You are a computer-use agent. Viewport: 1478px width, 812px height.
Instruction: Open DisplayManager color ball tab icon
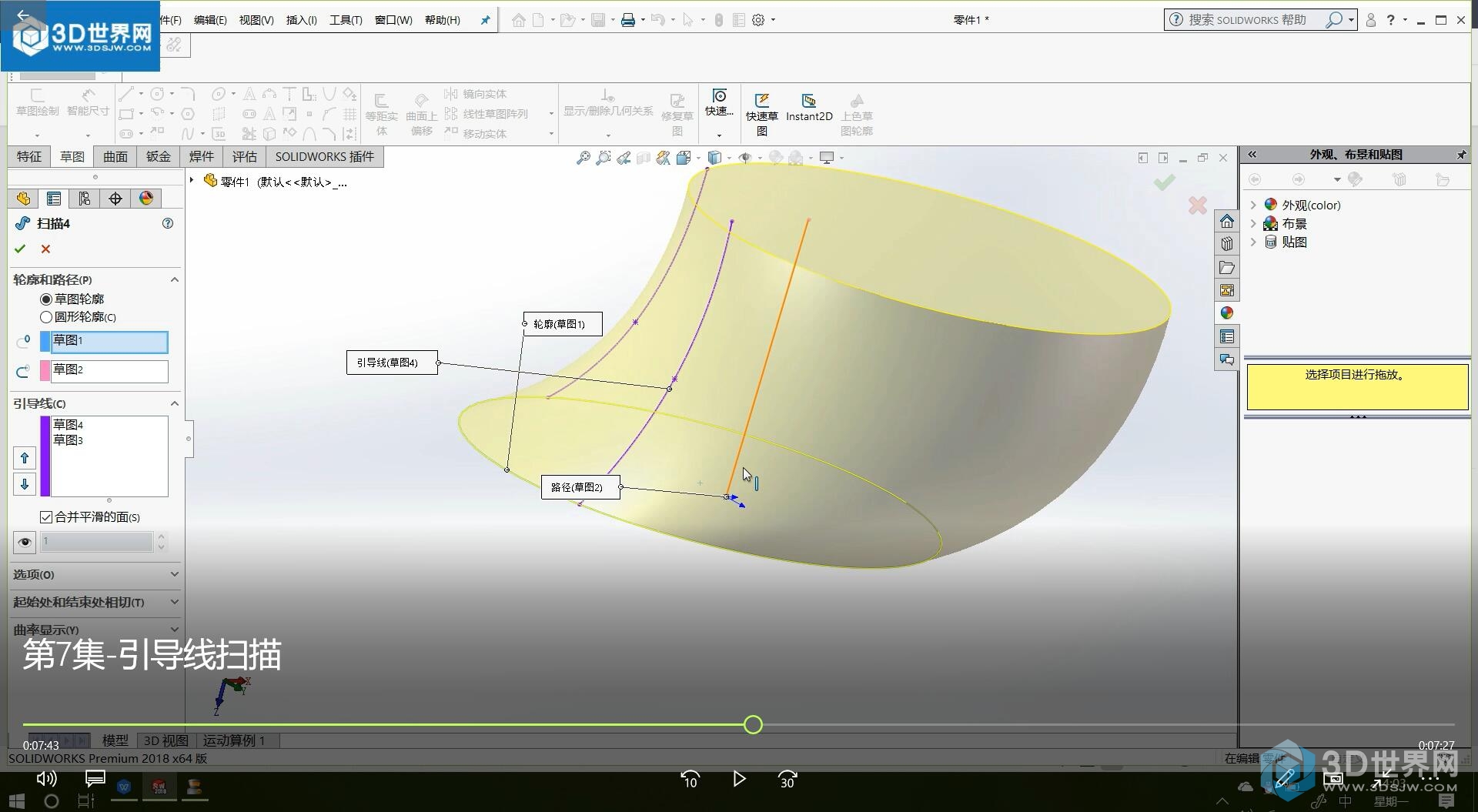tap(146, 199)
